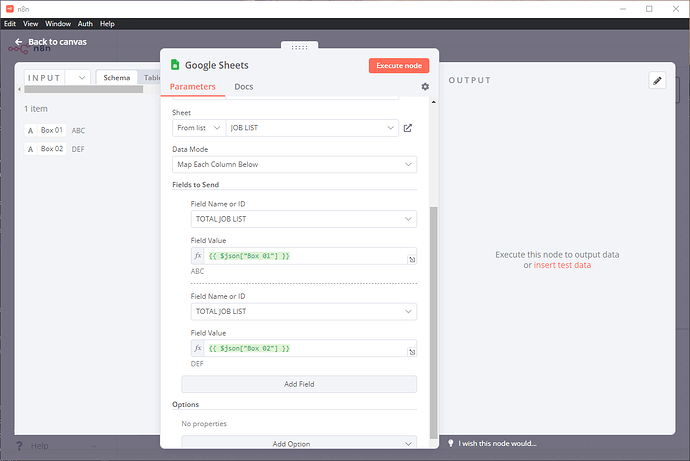Screen dimensions: 690x461
Task: Click the parameters vertical scrollbar thumb
Action: tap(433, 322)
